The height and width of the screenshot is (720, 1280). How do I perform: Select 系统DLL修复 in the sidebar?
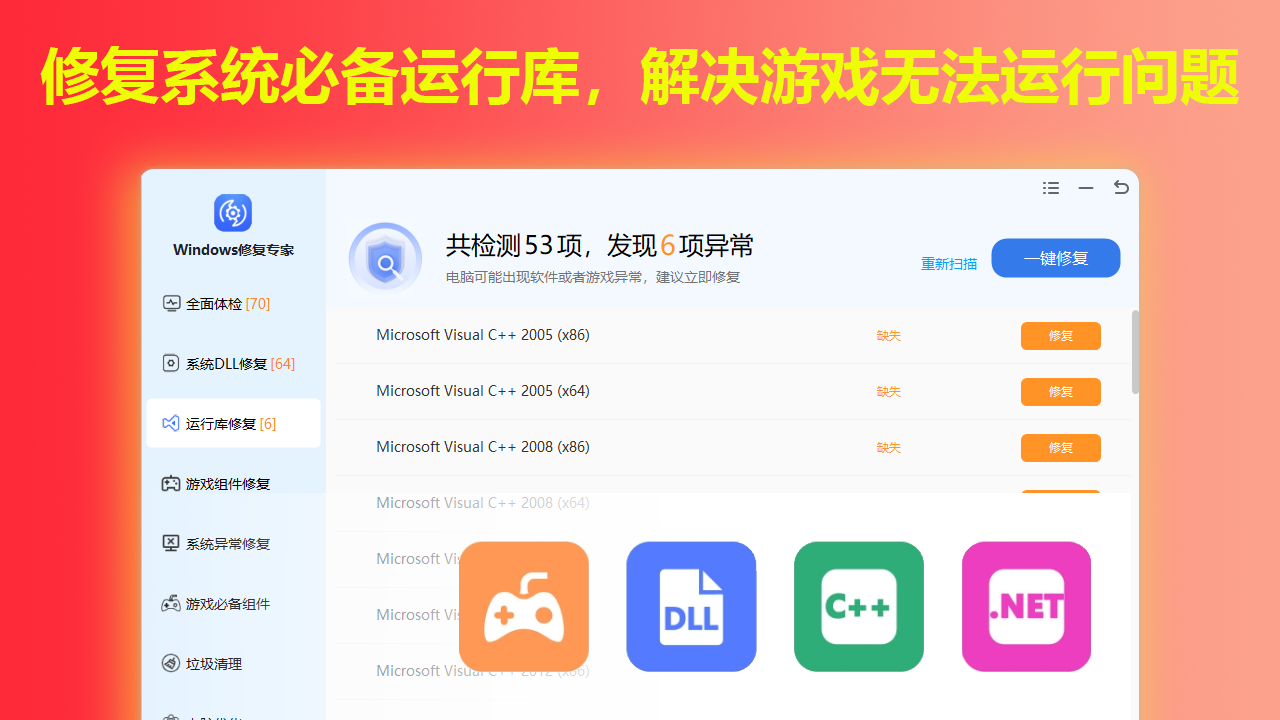(227, 363)
